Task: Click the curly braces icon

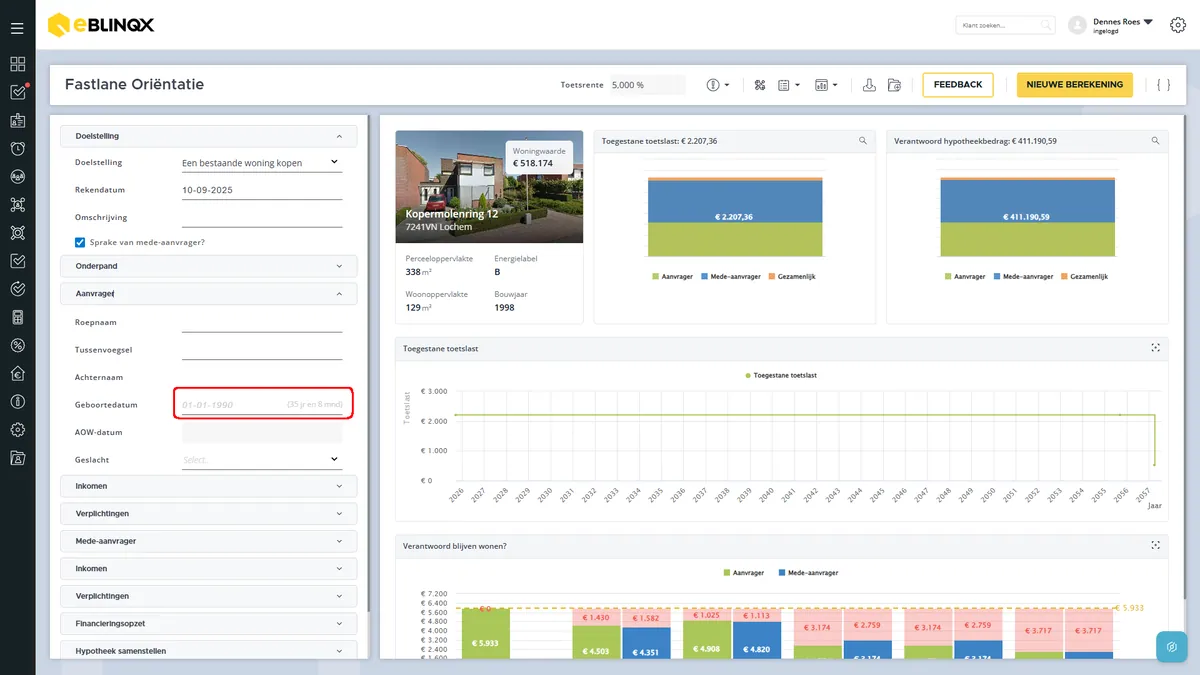Action: point(1163,85)
